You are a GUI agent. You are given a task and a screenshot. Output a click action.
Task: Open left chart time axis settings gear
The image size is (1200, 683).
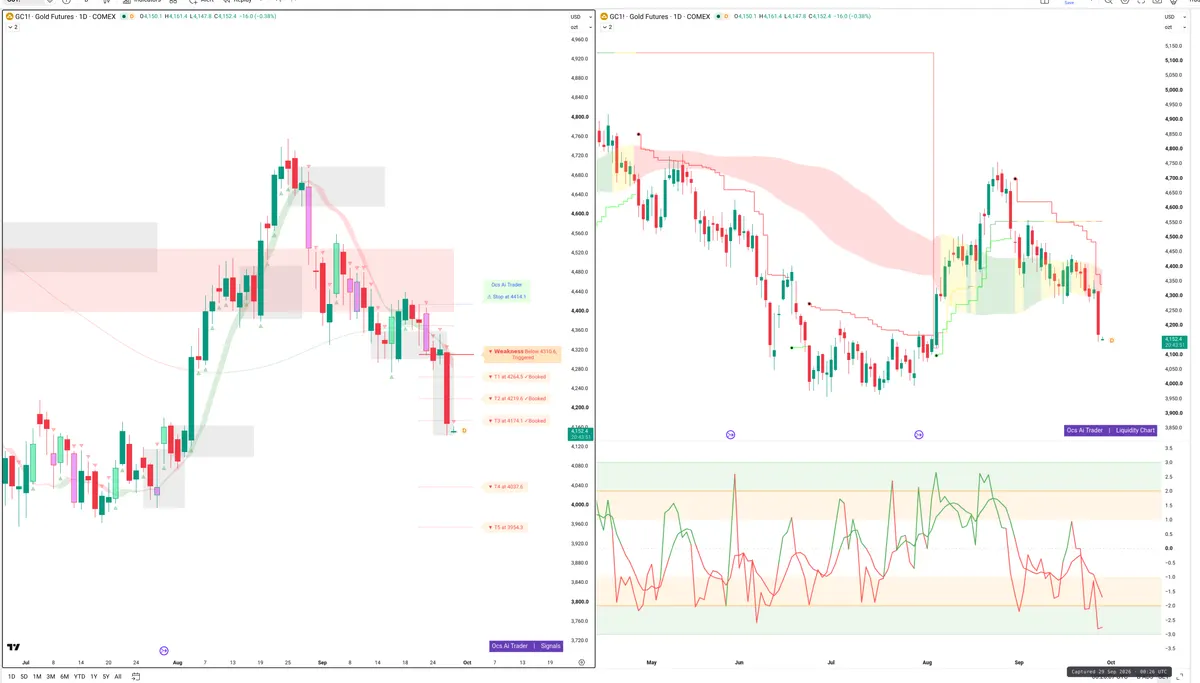tap(582, 662)
